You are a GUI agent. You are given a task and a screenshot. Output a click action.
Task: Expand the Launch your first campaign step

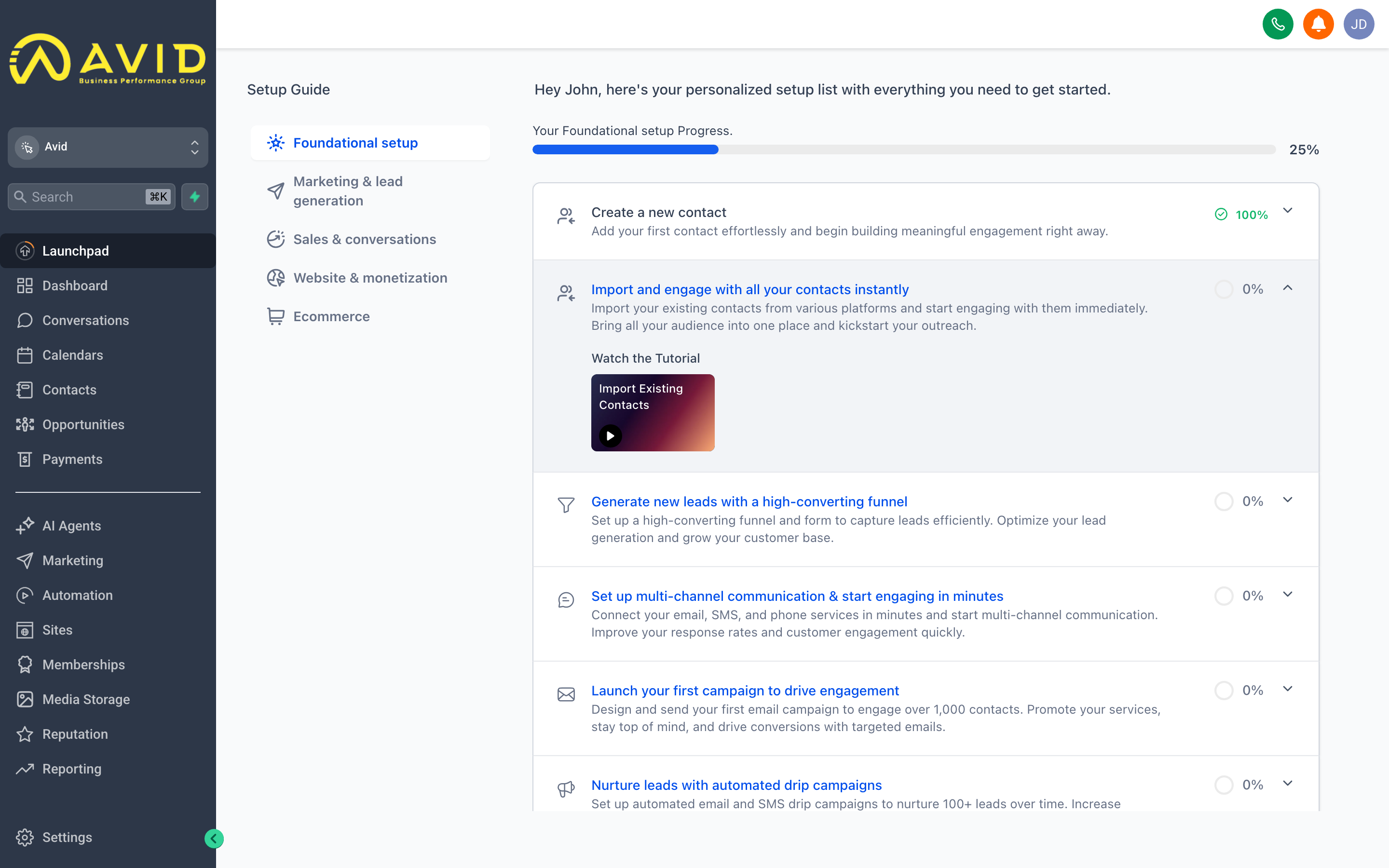click(x=1287, y=689)
